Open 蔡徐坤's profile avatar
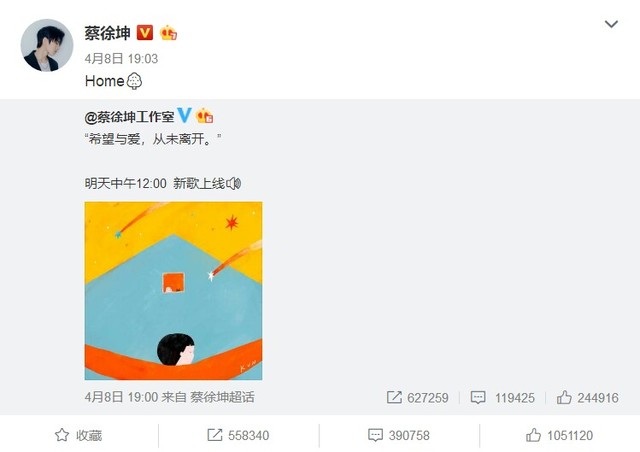The height and width of the screenshot is (452, 640). pyautogui.click(x=47, y=45)
